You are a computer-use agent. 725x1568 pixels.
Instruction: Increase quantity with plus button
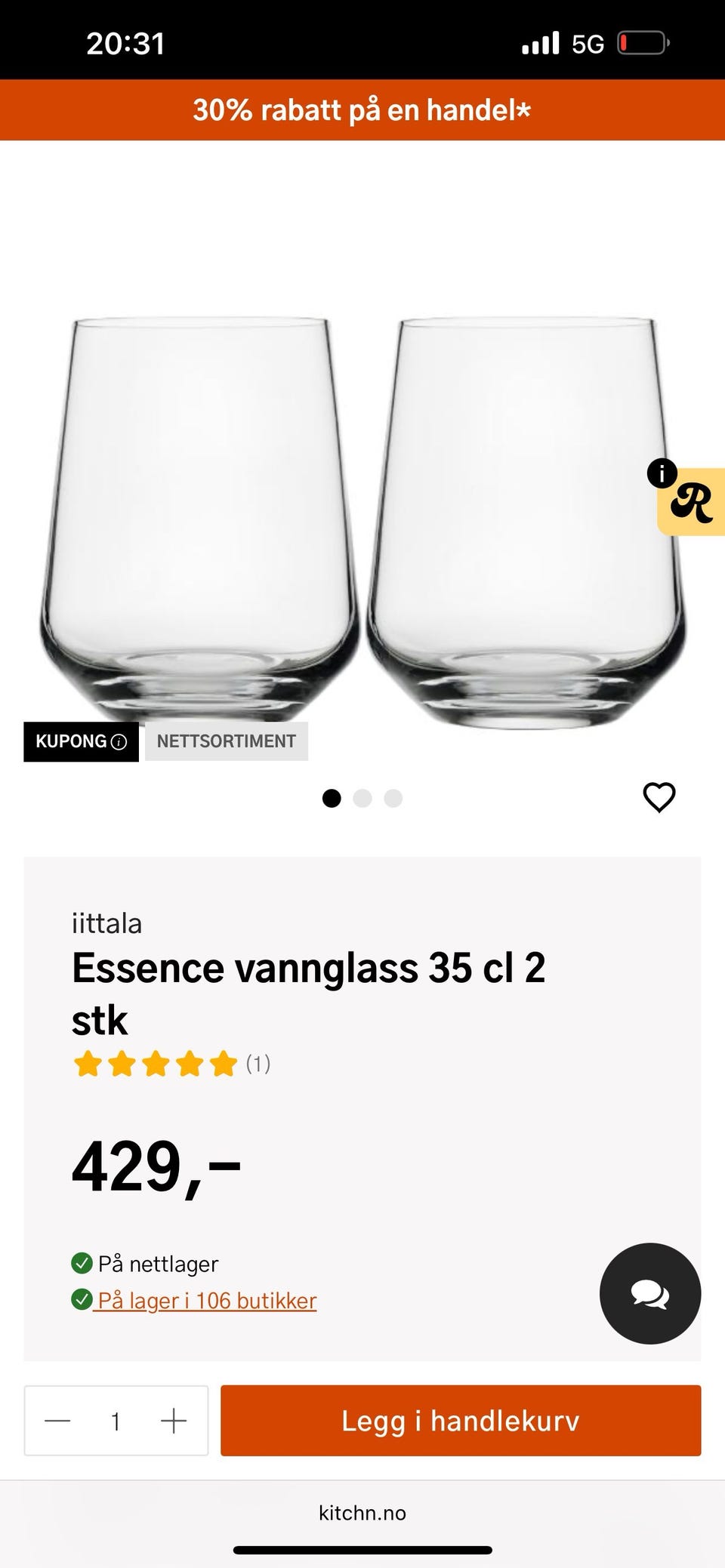[x=174, y=1421]
